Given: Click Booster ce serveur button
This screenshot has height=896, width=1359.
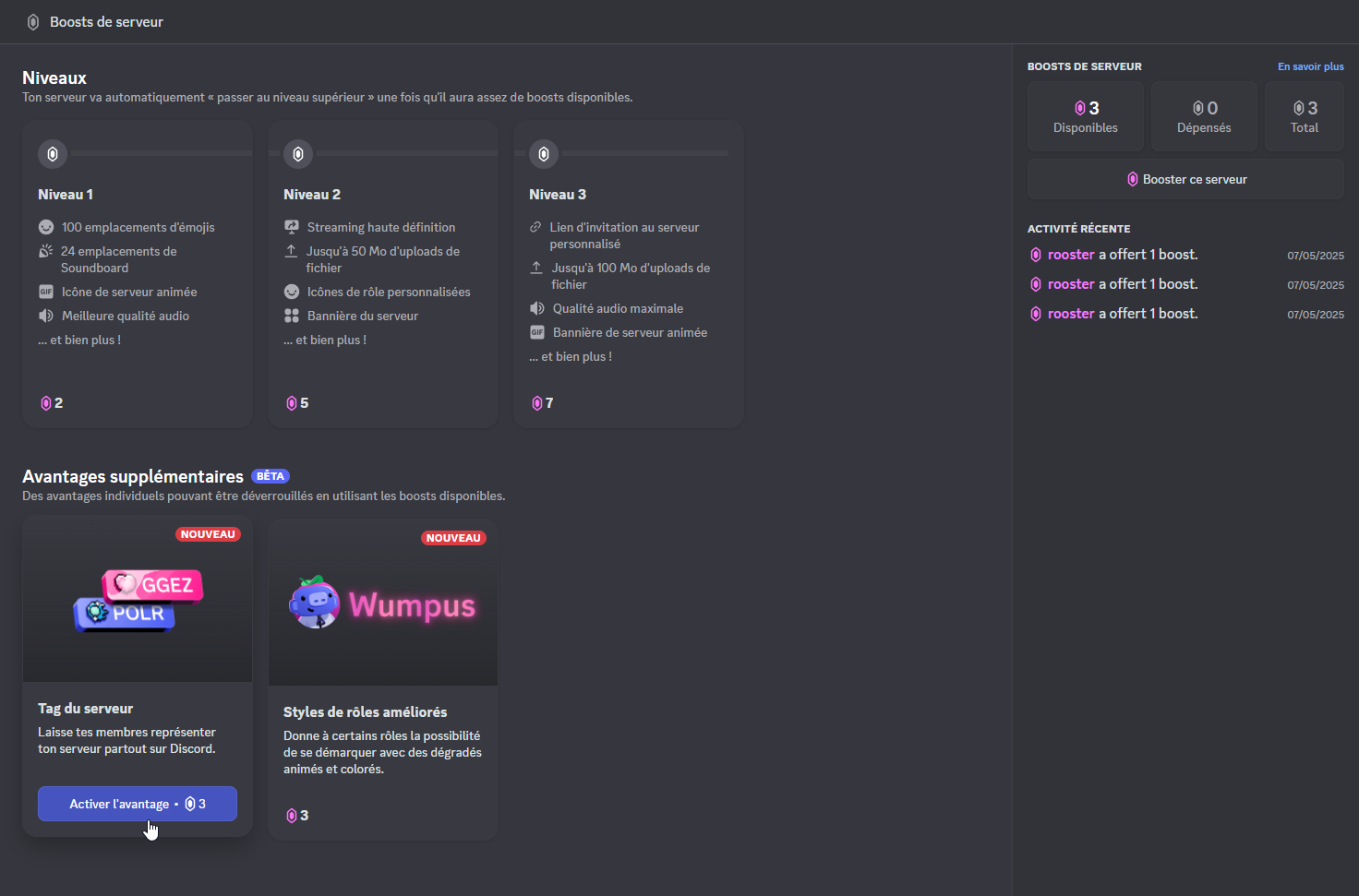Looking at the screenshot, I should (1185, 179).
